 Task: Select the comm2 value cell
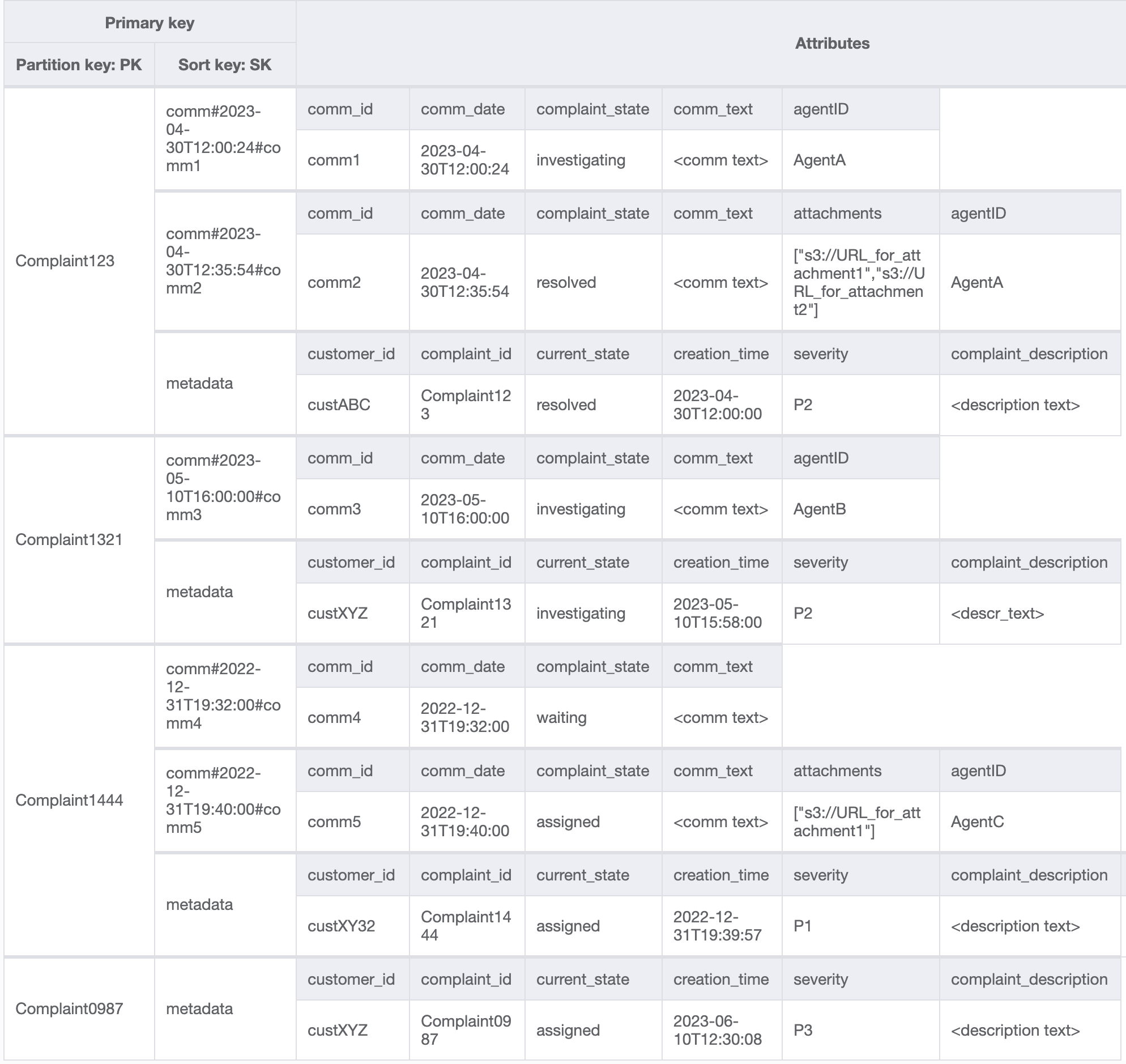(x=334, y=283)
